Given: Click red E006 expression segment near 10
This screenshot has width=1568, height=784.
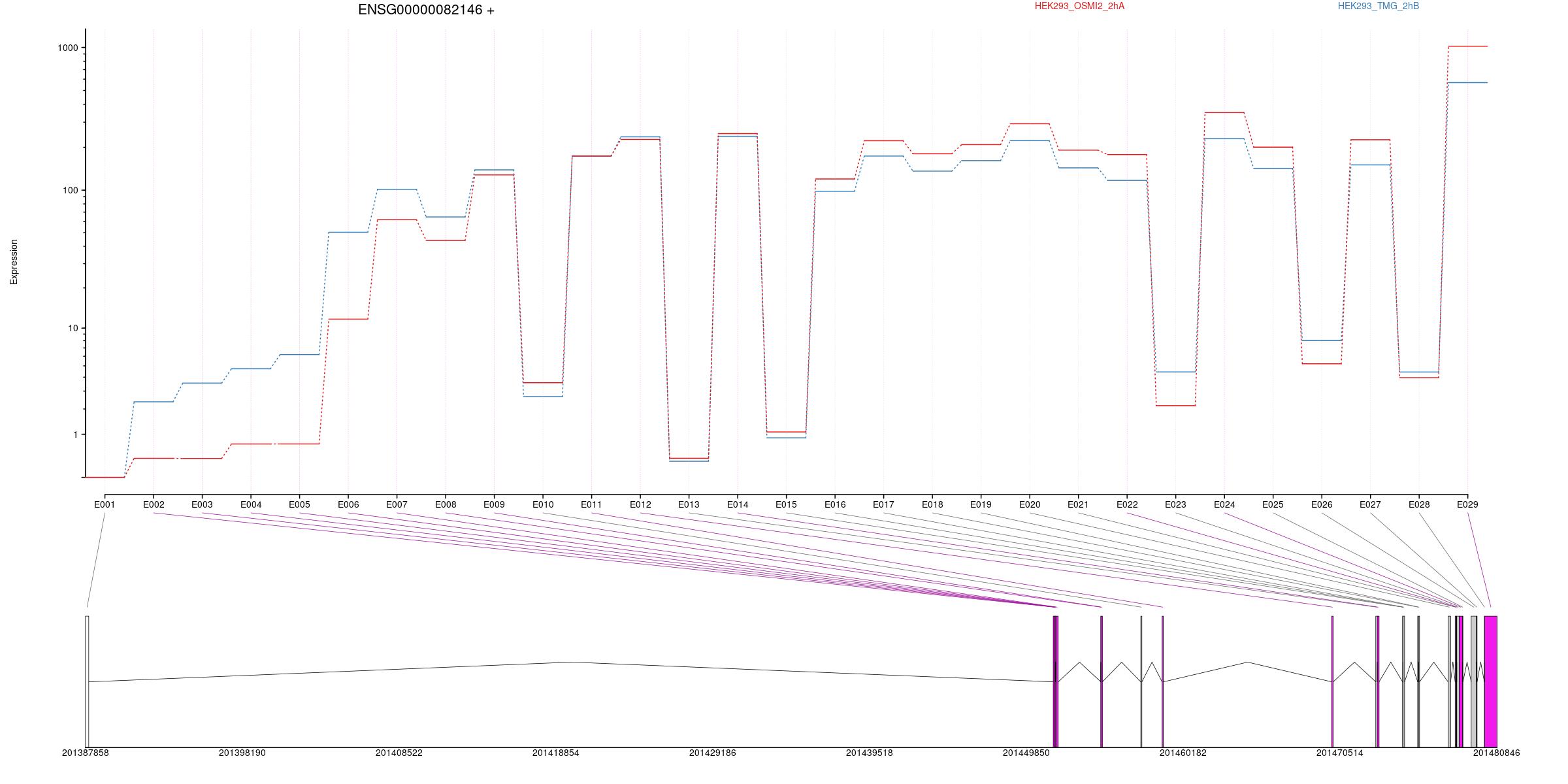Looking at the screenshot, I should pos(348,319).
